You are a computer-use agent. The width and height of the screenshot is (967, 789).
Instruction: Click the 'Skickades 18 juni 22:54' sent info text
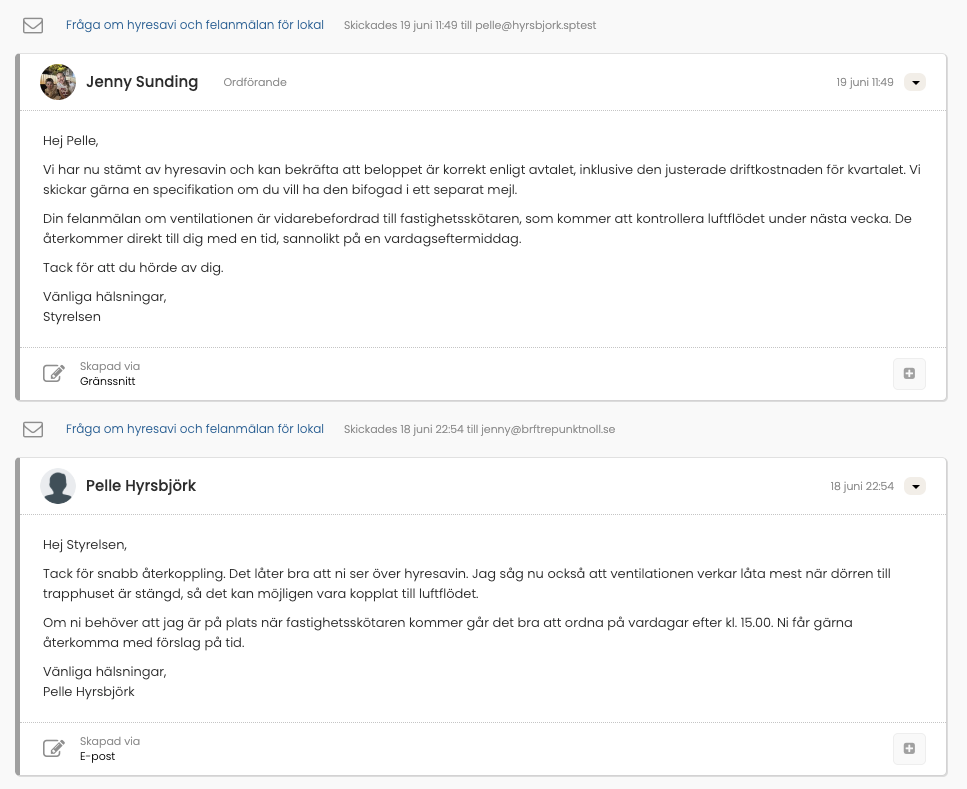point(479,429)
